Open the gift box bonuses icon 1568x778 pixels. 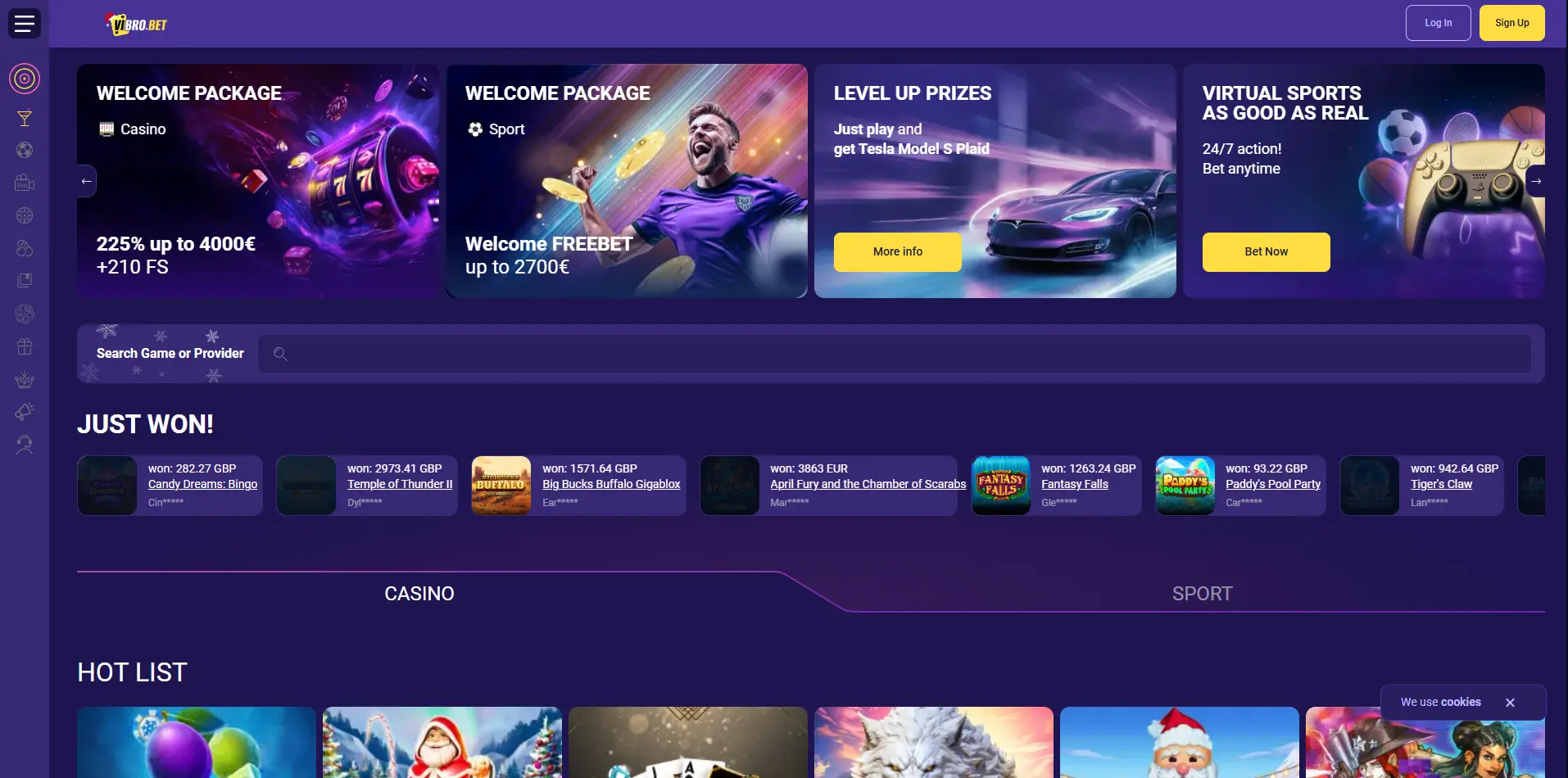pos(25,346)
